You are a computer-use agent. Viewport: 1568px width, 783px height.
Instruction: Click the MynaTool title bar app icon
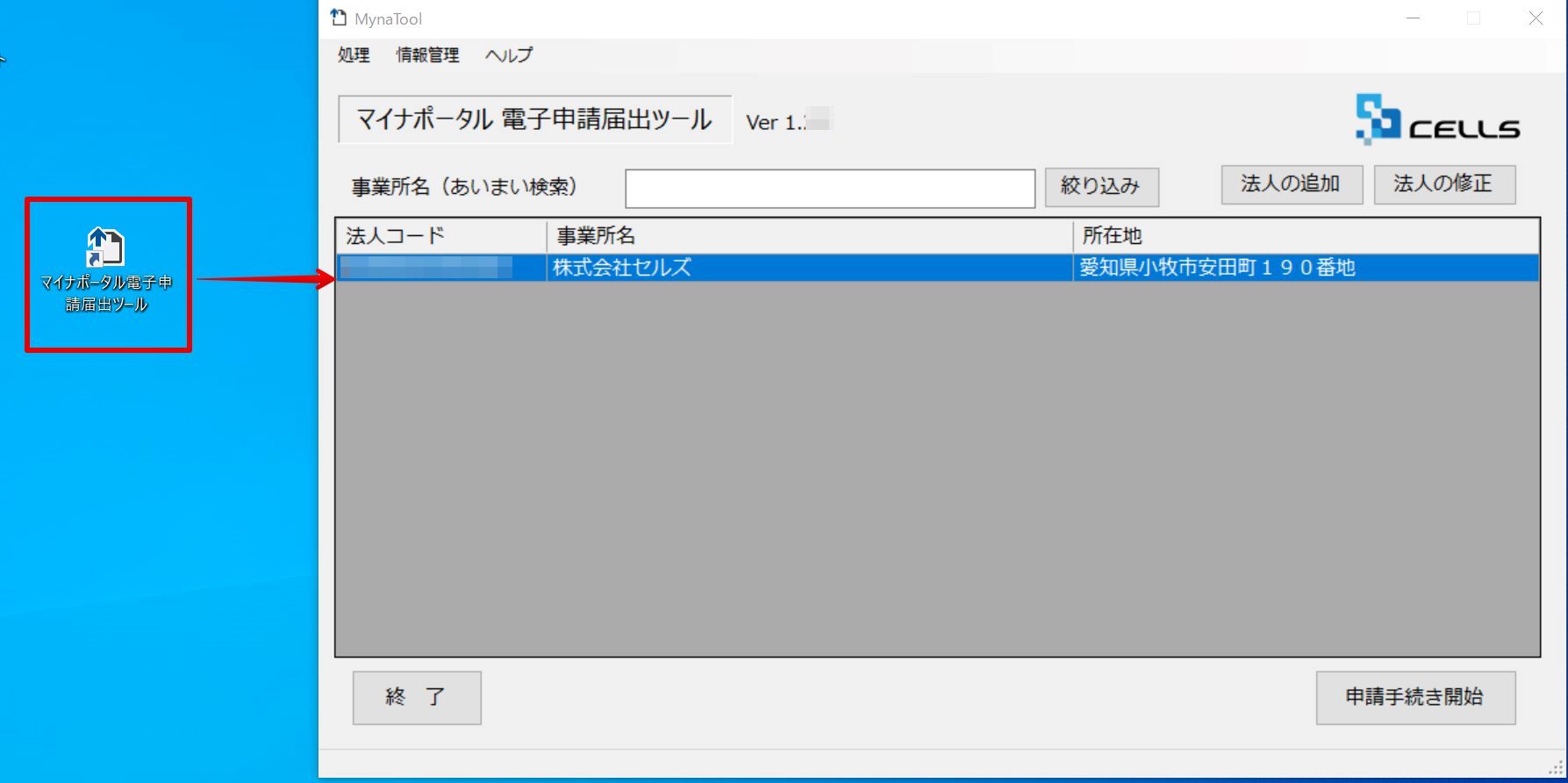[338, 18]
